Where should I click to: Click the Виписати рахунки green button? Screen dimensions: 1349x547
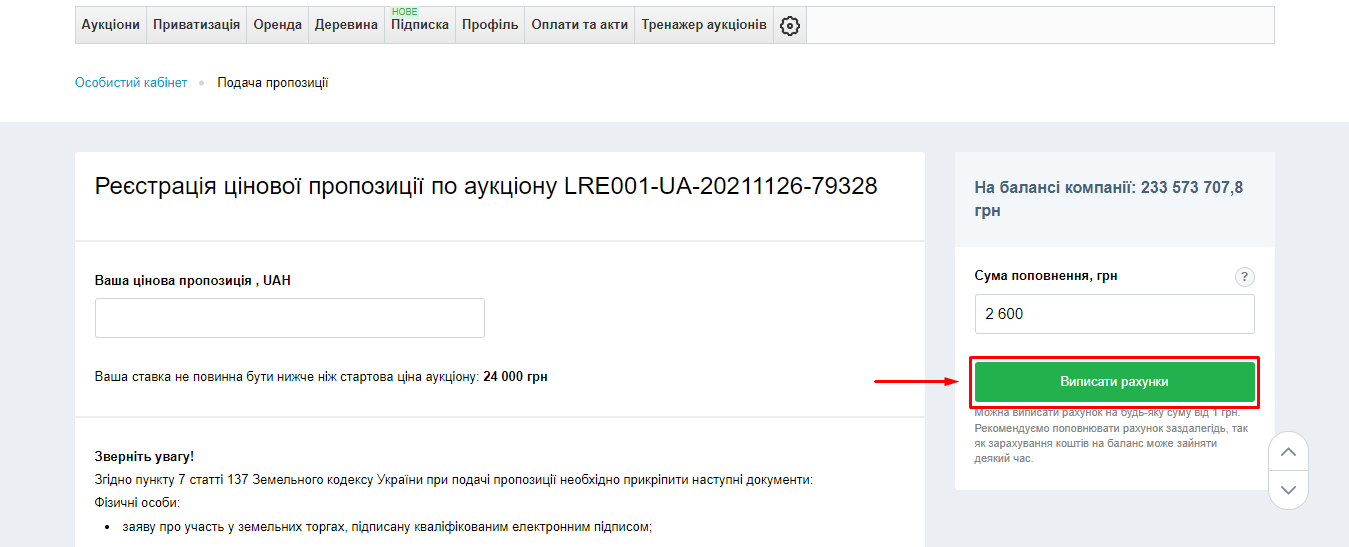(1114, 382)
